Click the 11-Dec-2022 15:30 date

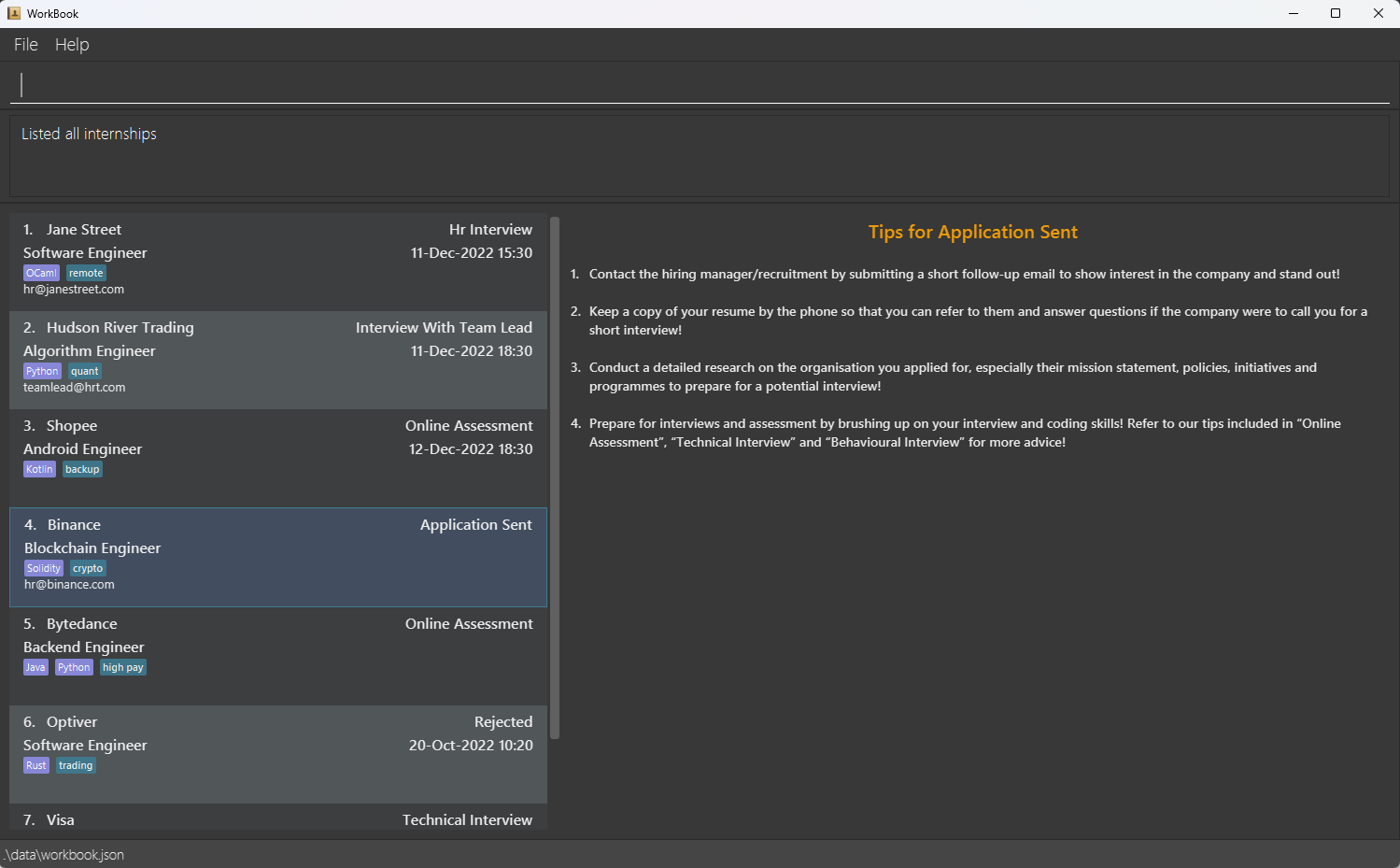[472, 253]
